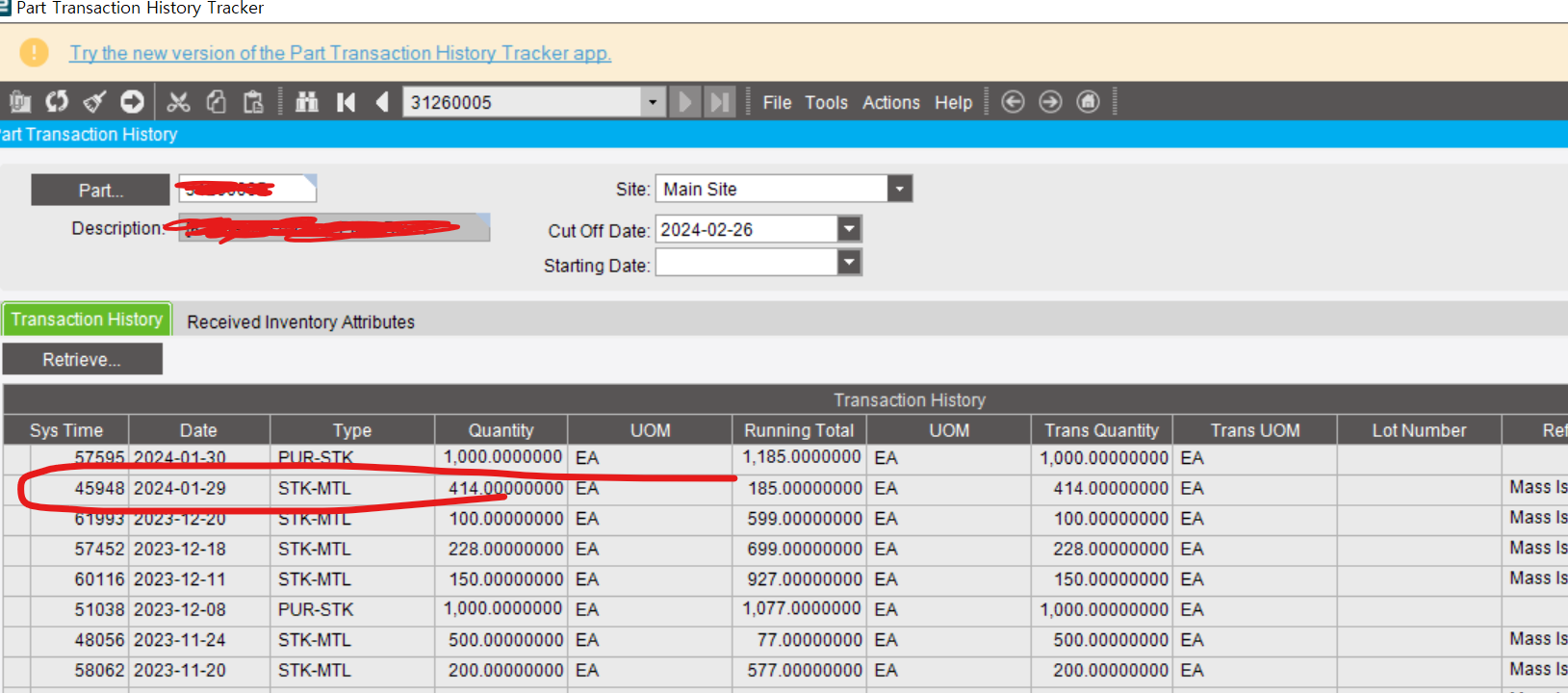Click the Retrieve... button
1568x693 pixels.
(x=82, y=359)
